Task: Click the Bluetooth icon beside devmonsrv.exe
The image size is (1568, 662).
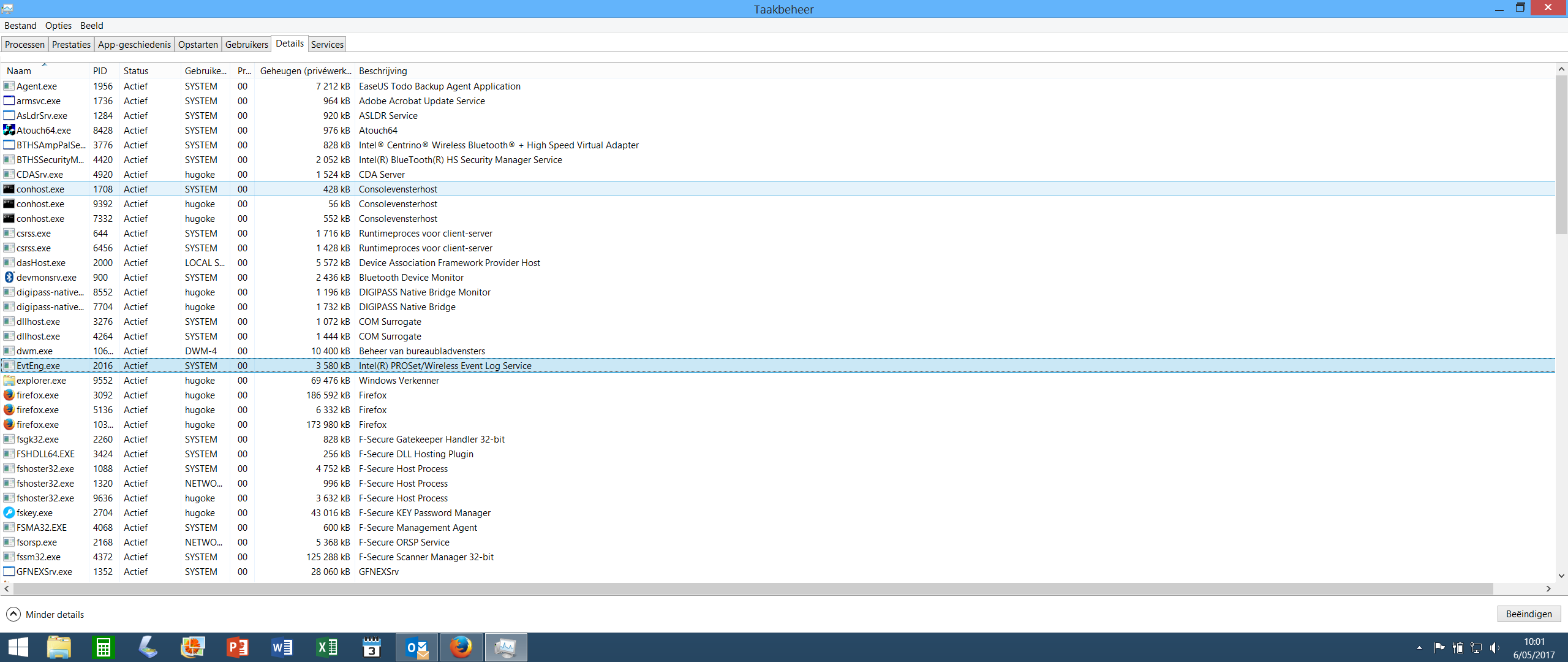Action: tap(9, 277)
